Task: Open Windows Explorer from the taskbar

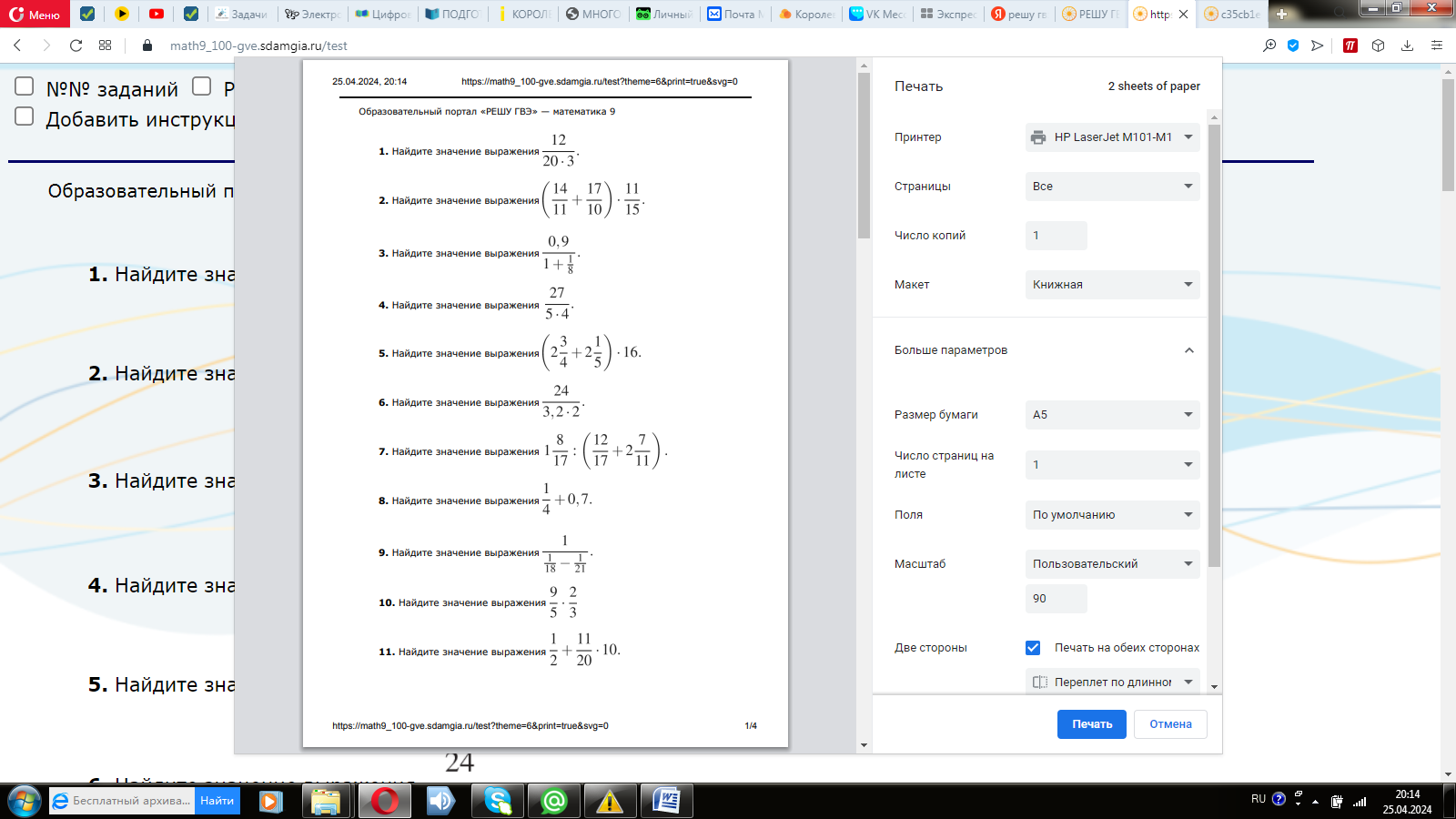Action: click(326, 801)
